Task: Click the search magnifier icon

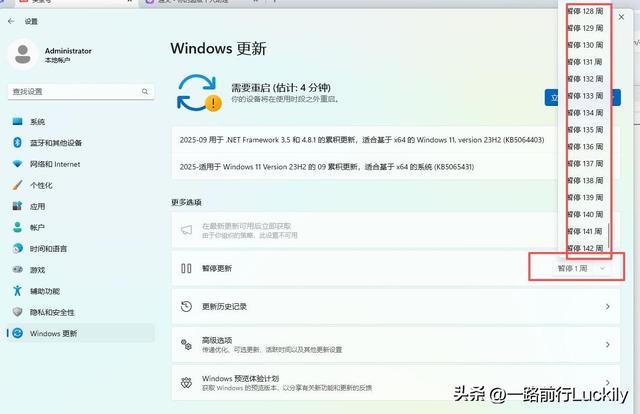Action: (145, 91)
